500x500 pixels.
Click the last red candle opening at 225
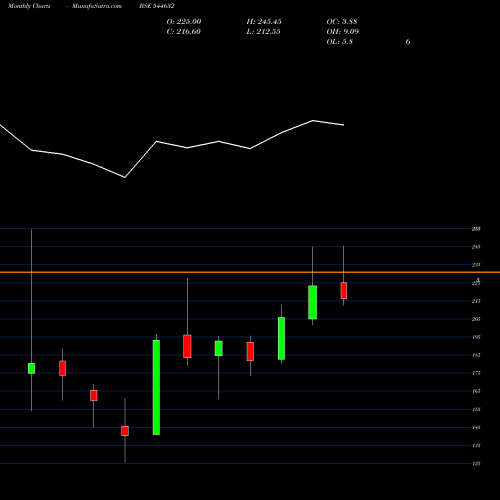[x=344, y=291]
